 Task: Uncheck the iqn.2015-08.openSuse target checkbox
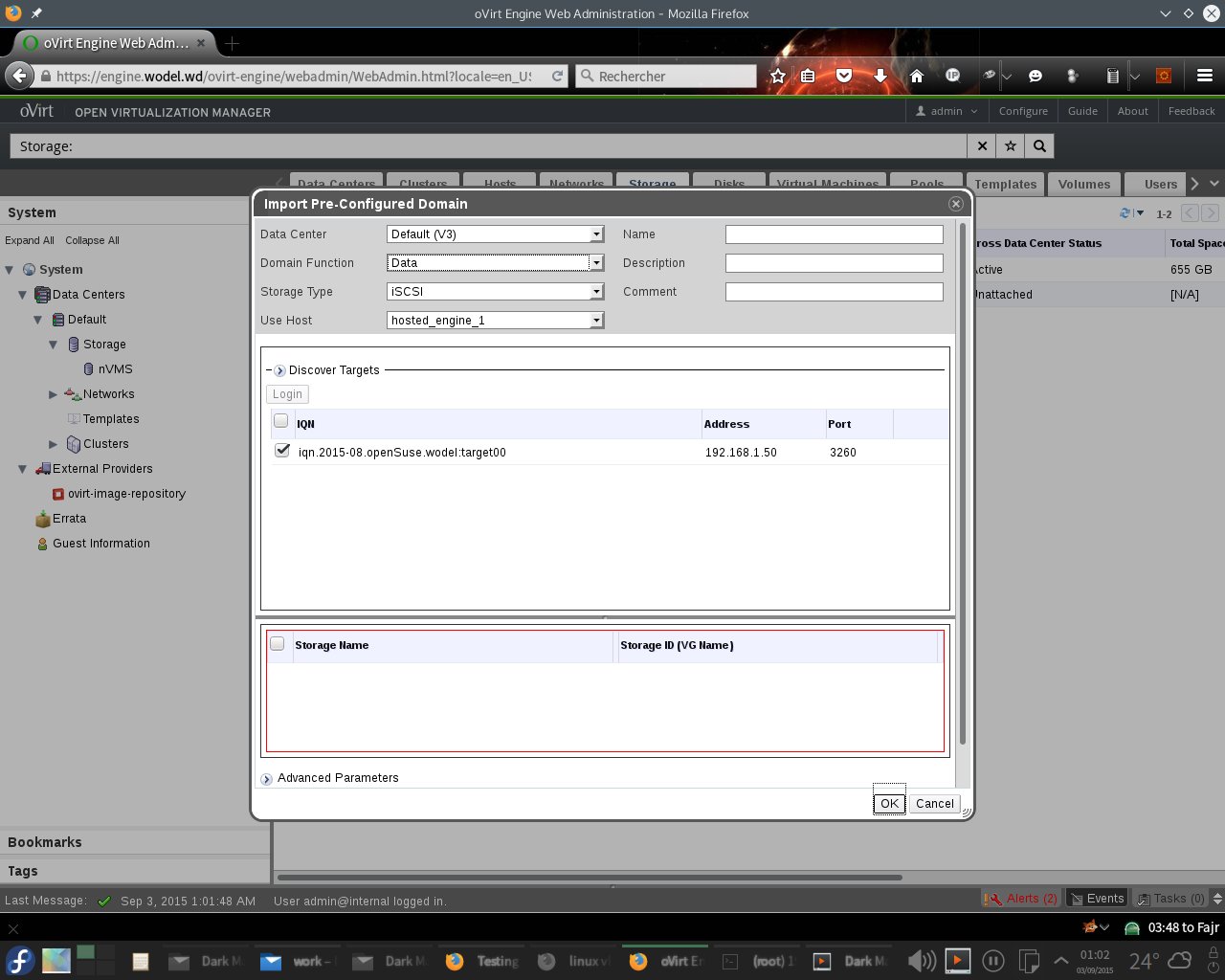[282, 451]
